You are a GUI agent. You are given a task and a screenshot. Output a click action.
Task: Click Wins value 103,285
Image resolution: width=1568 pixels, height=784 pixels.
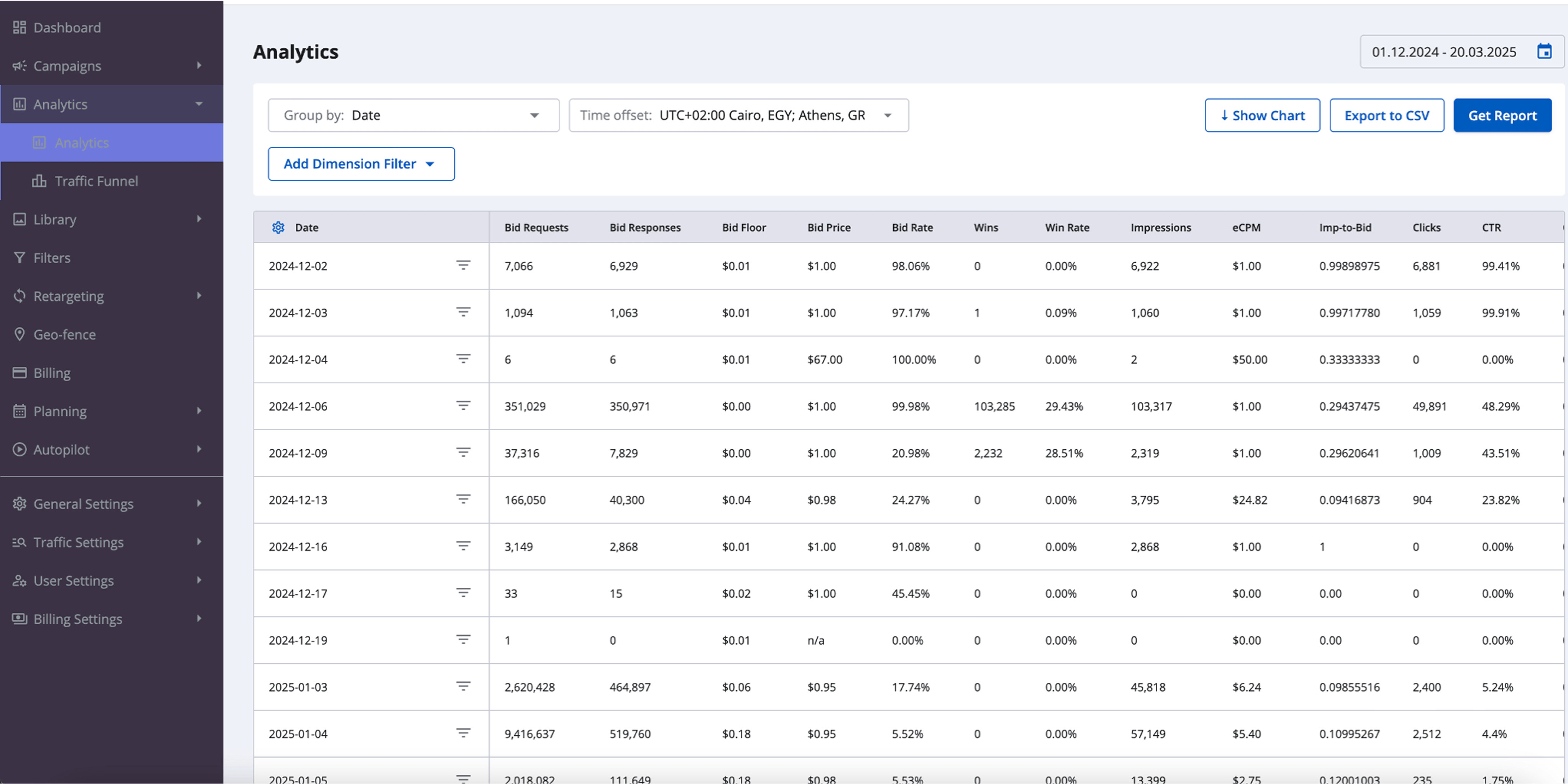tap(994, 406)
